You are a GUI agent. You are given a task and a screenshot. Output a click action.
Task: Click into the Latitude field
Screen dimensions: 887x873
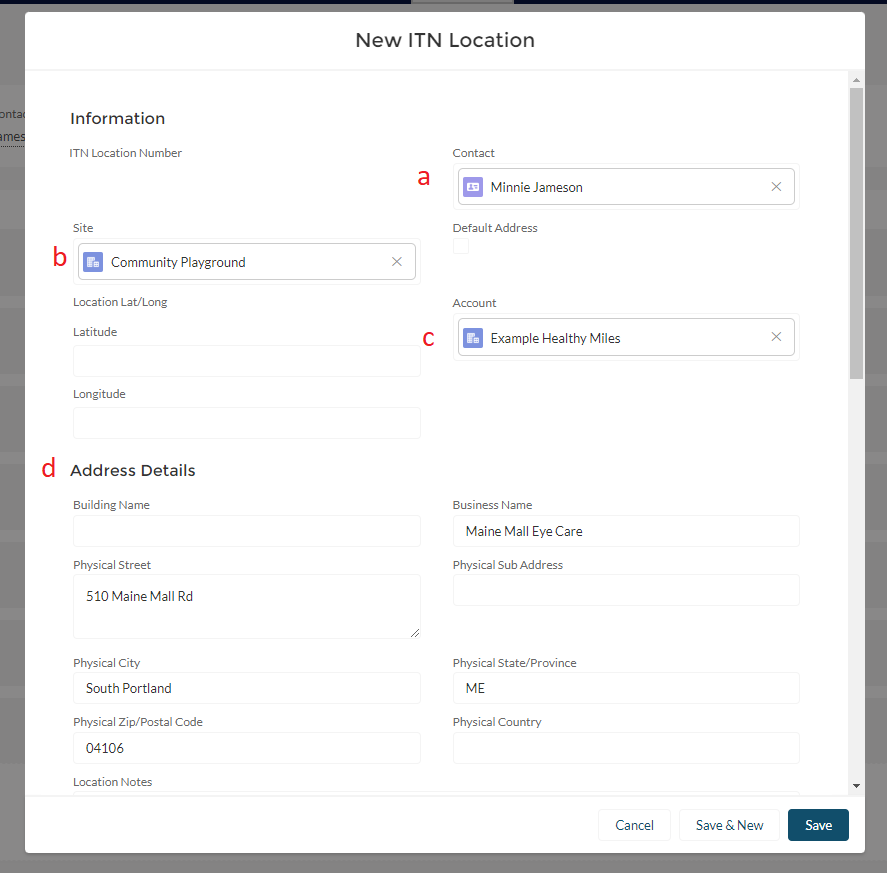[x=246, y=361]
